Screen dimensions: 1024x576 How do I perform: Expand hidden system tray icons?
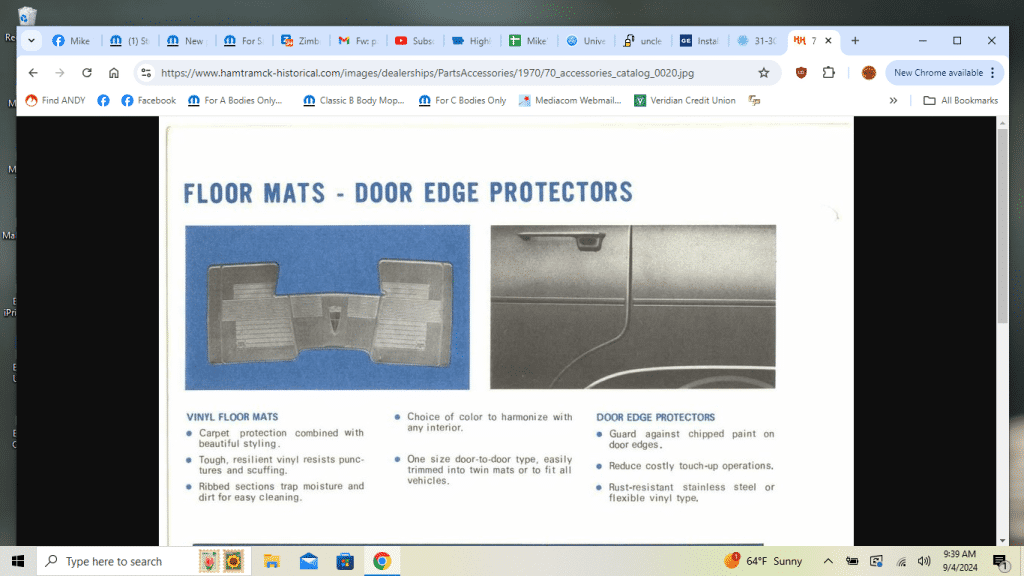(828, 561)
